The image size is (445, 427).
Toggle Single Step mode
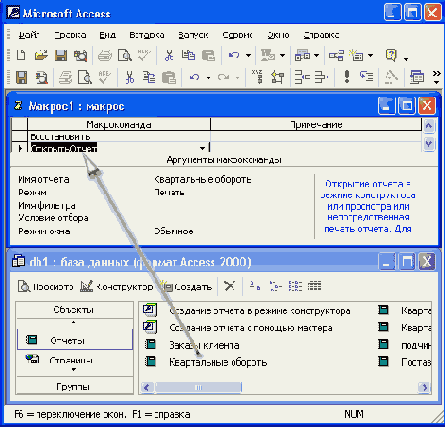point(367,77)
